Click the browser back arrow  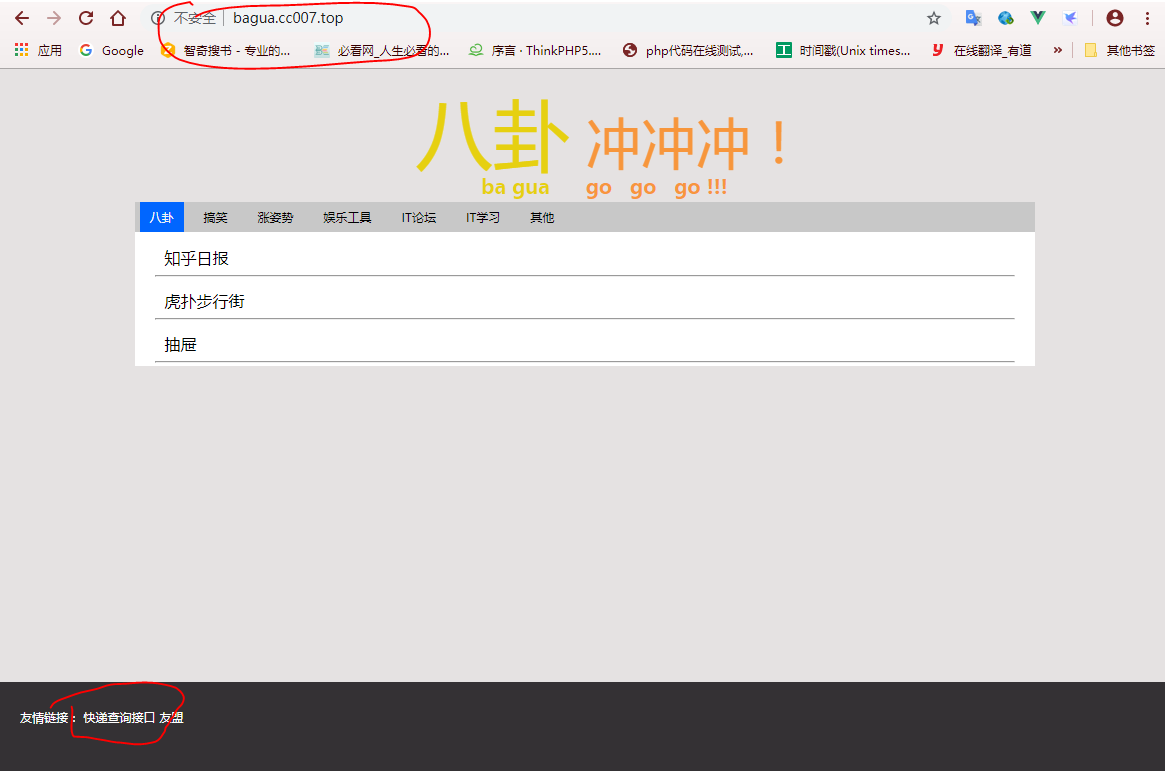point(22,18)
